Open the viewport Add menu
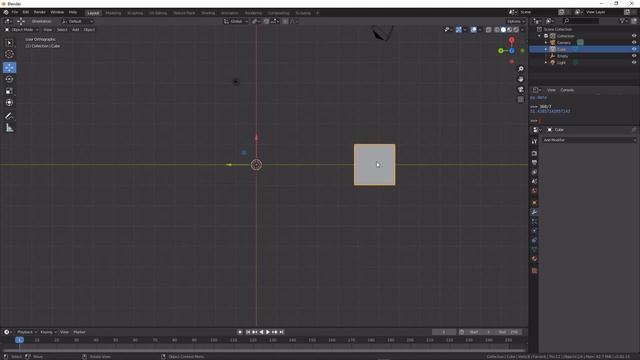The image size is (640, 360). tap(76, 30)
